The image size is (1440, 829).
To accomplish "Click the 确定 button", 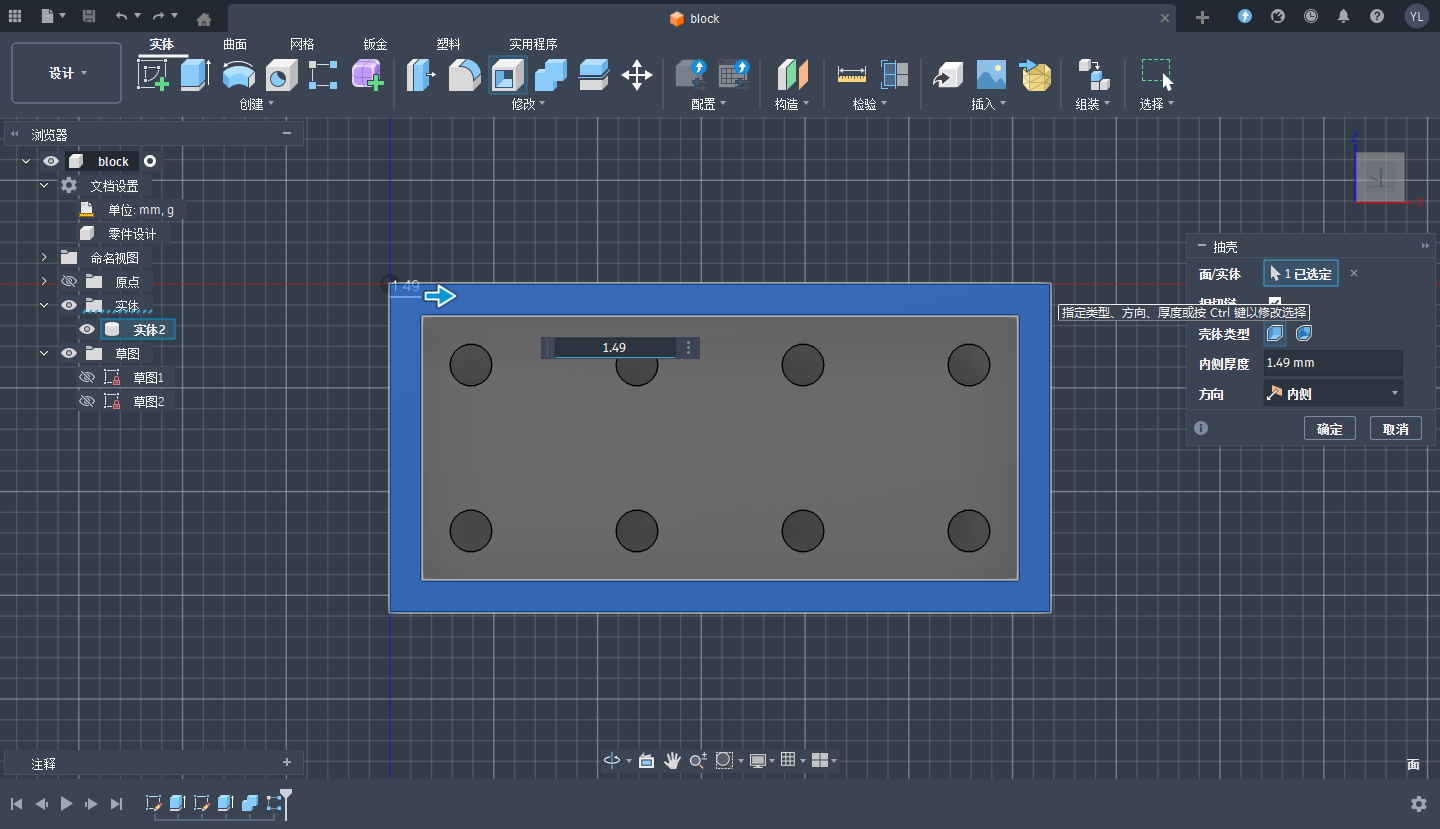I will pos(1330,428).
